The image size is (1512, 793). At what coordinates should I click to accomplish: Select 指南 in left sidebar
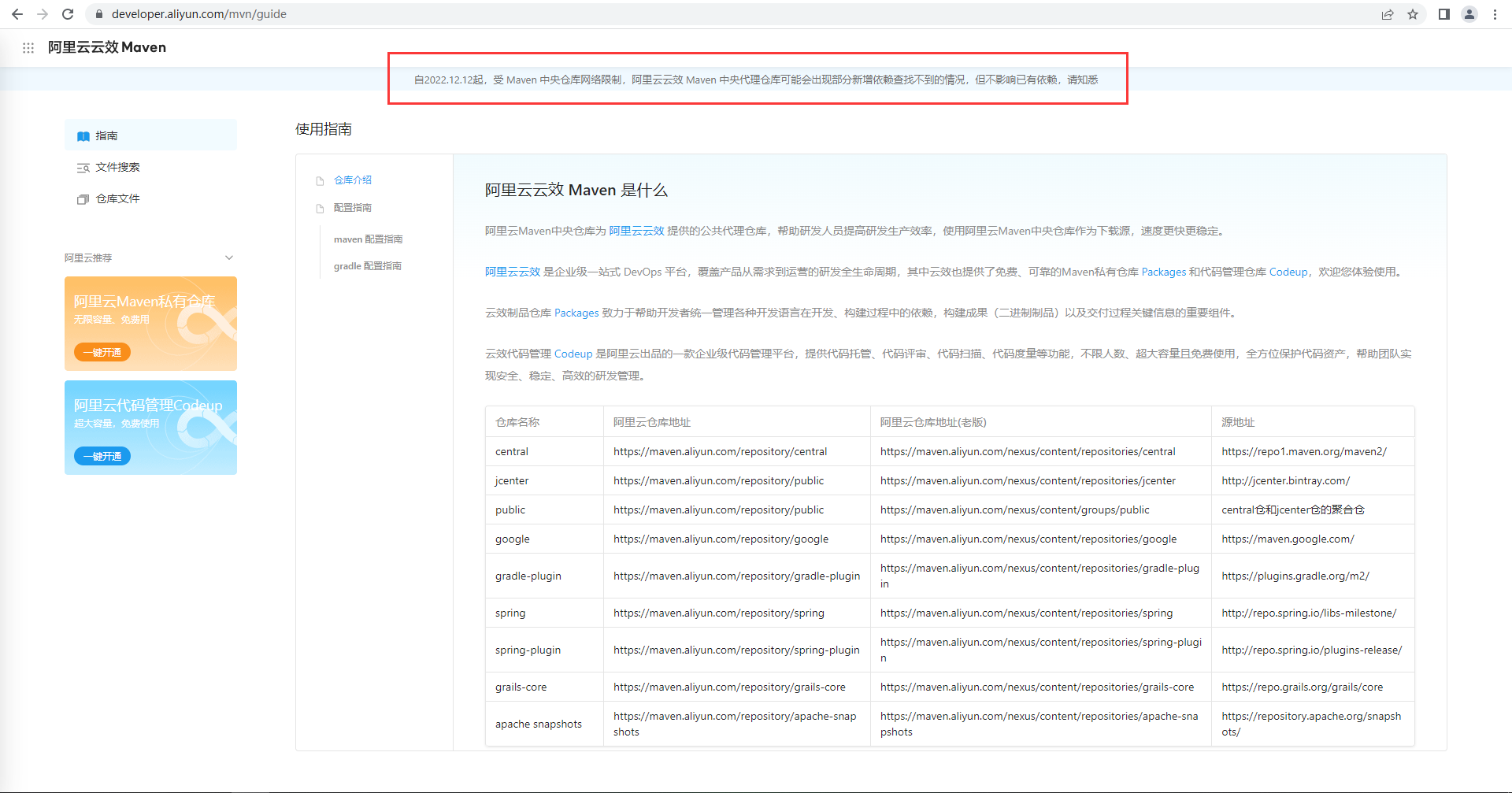click(x=150, y=135)
